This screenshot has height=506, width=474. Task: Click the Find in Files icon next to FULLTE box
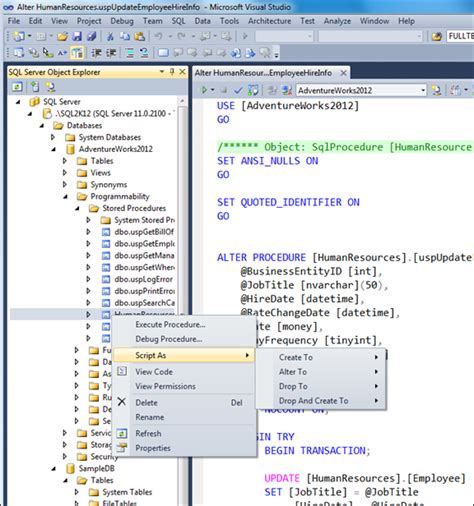click(x=437, y=36)
